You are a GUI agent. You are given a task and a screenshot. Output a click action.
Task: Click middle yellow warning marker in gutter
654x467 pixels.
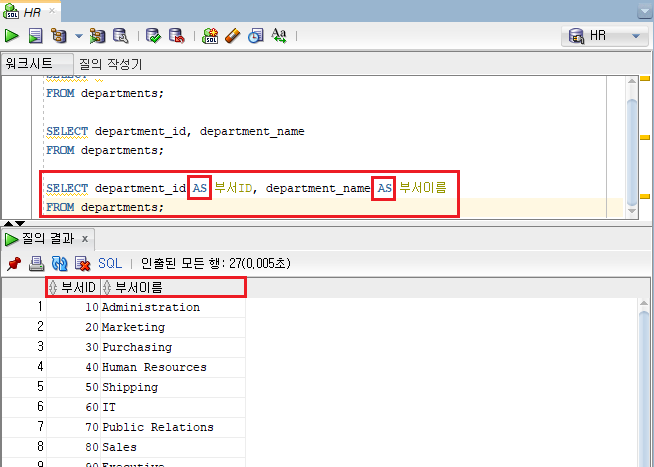[x=645, y=138]
